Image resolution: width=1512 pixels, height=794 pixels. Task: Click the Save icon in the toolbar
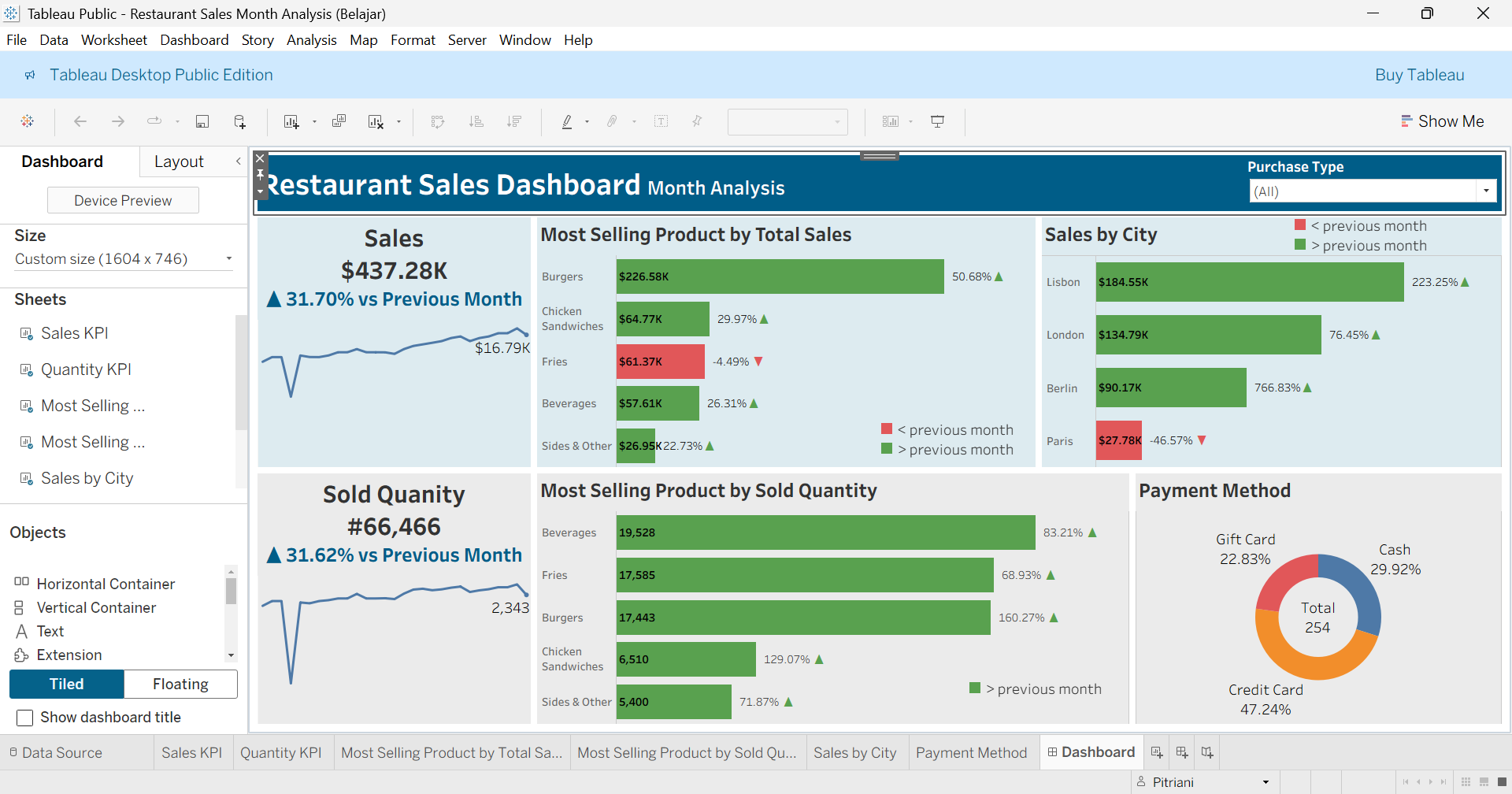tap(202, 121)
